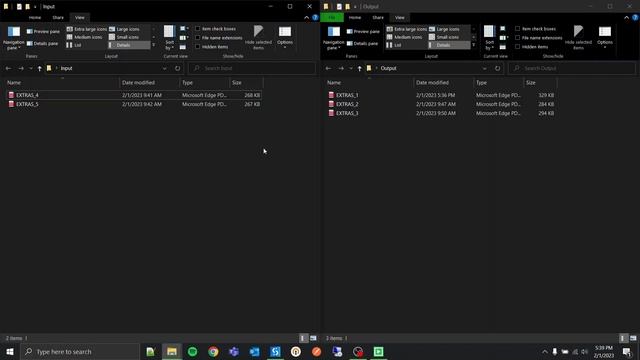Select file EXTRAS_5 in Input folder
The height and width of the screenshot is (360, 640).
click(x=134, y=104)
